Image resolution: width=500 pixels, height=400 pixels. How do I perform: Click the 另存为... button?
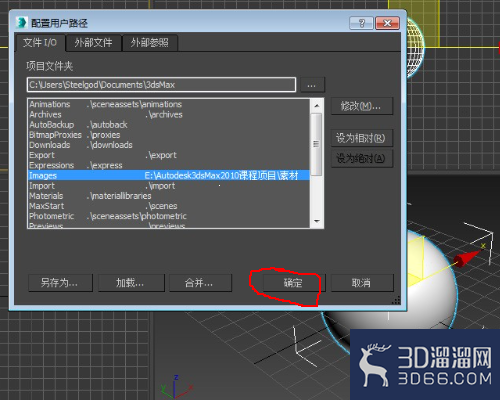(x=60, y=283)
